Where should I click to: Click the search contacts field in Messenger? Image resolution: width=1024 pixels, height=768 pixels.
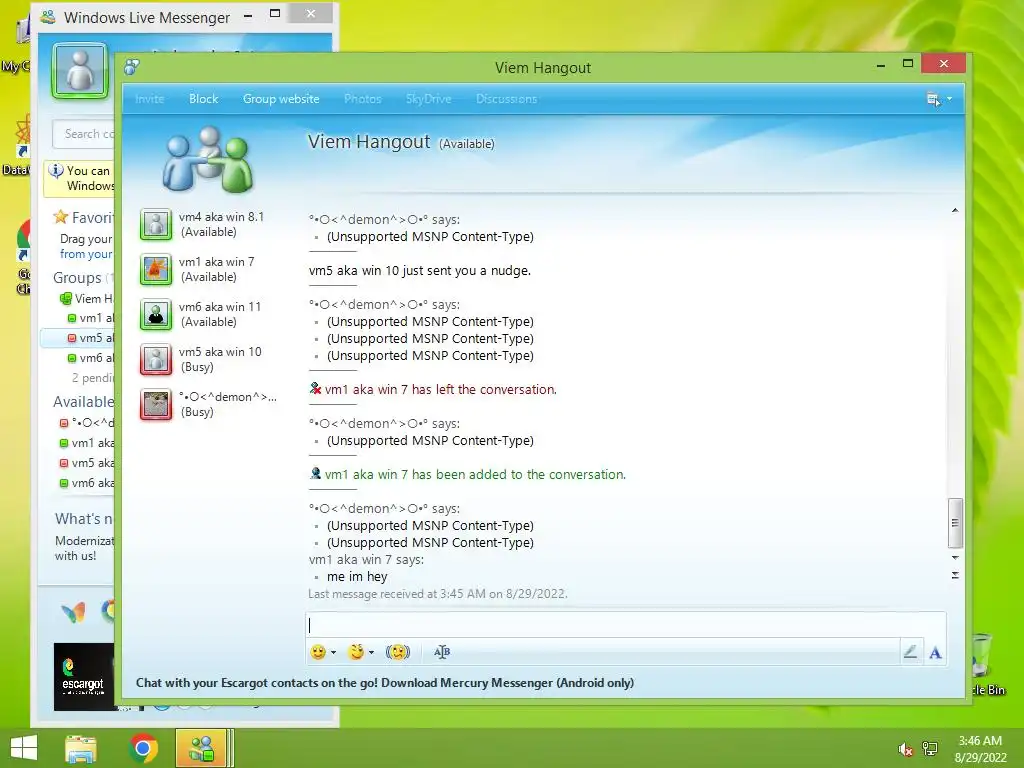(x=84, y=134)
